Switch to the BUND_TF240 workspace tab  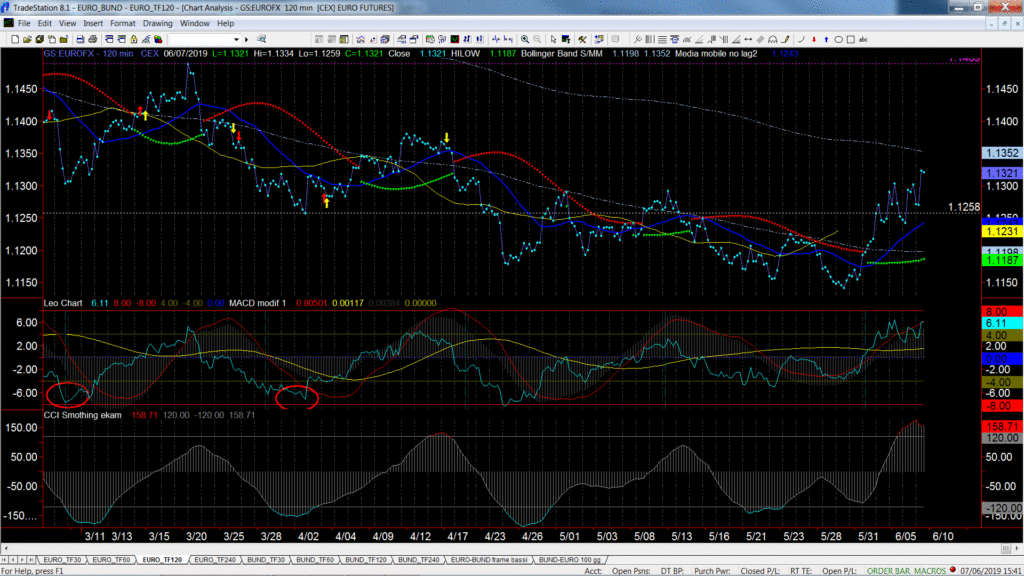pyautogui.click(x=419, y=560)
